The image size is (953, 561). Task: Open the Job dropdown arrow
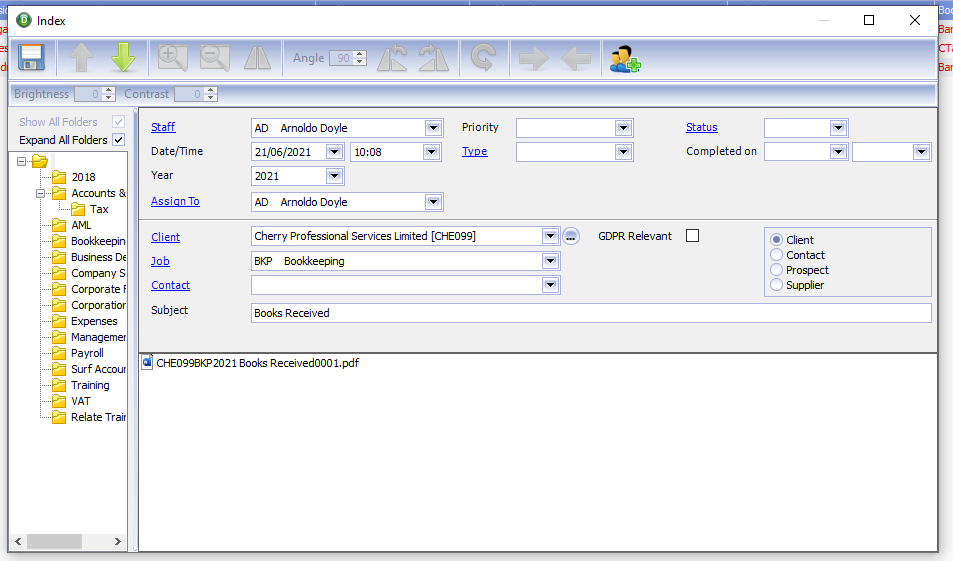[x=550, y=261]
